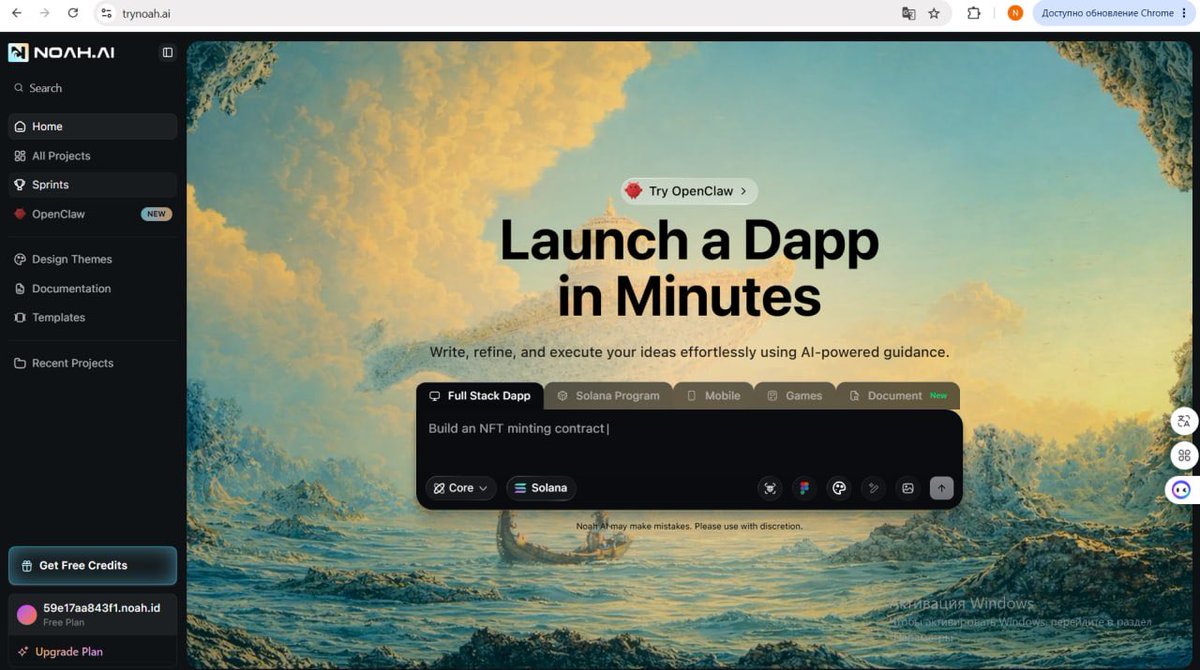Open Sprints section
1200x670 pixels.
(x=92, y=185)
